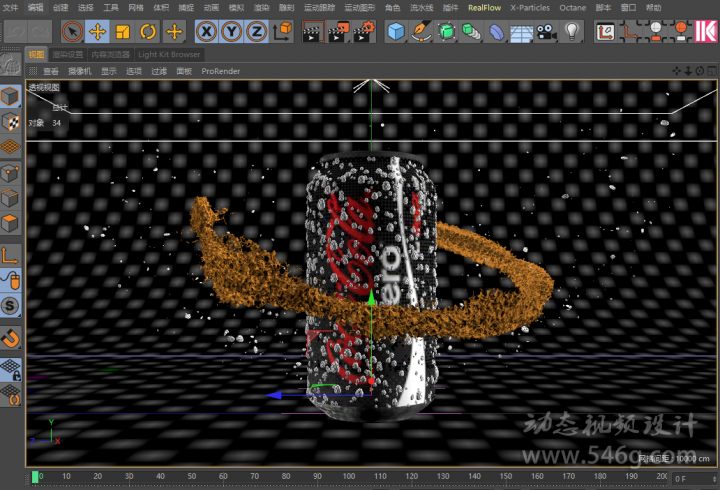720x490 pixels.
Task: Switch to Light Kit Browser tab
Action: coord(169,54)
